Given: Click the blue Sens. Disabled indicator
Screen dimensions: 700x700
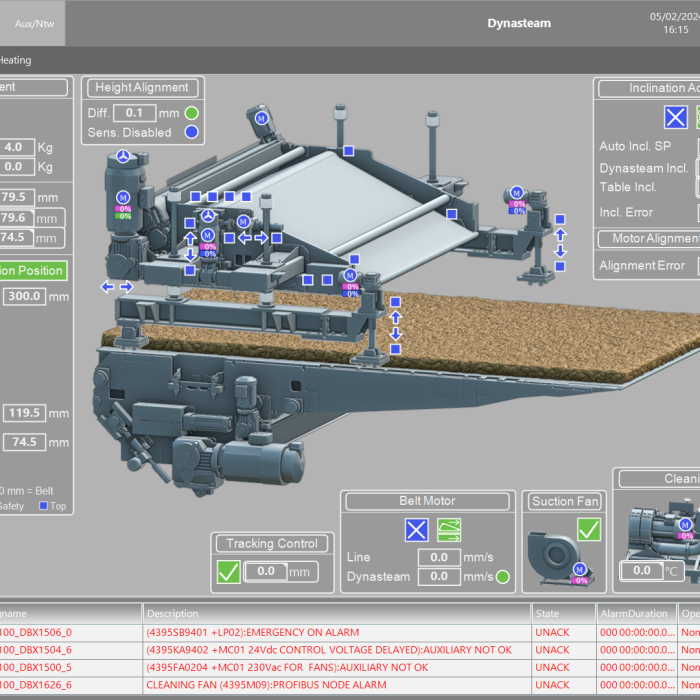Looking at the screenshot, I should (191, 132).
